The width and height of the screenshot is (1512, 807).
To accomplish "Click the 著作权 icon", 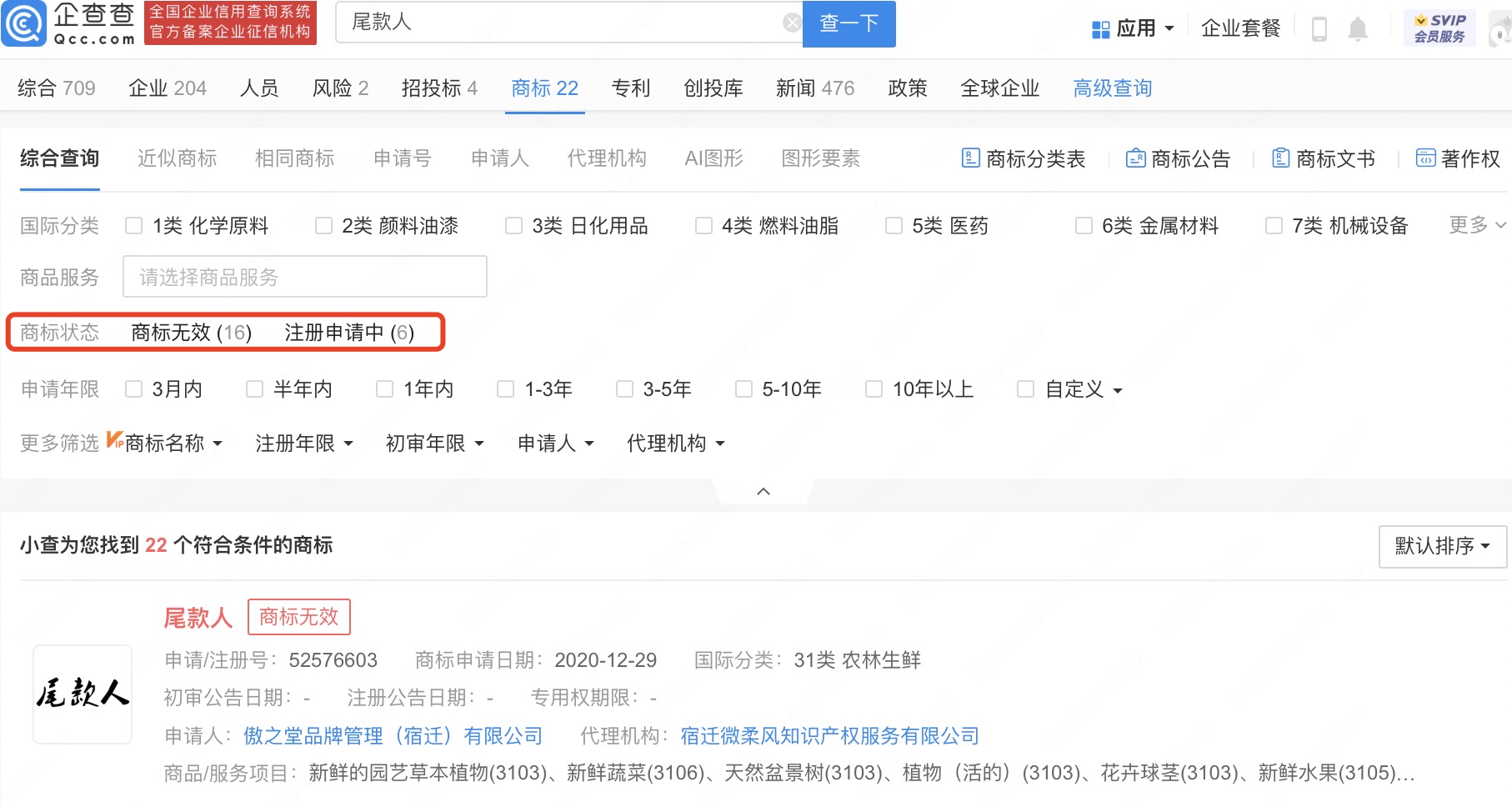I will coord(1425,158).
